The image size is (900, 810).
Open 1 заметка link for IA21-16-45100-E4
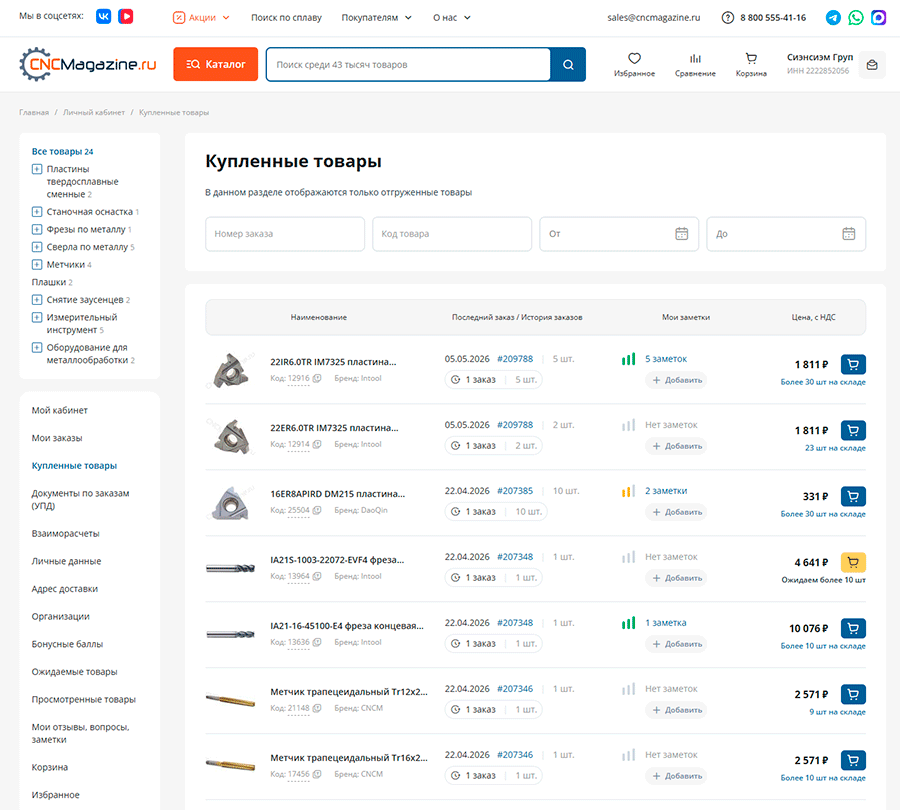tap(666, 623)
